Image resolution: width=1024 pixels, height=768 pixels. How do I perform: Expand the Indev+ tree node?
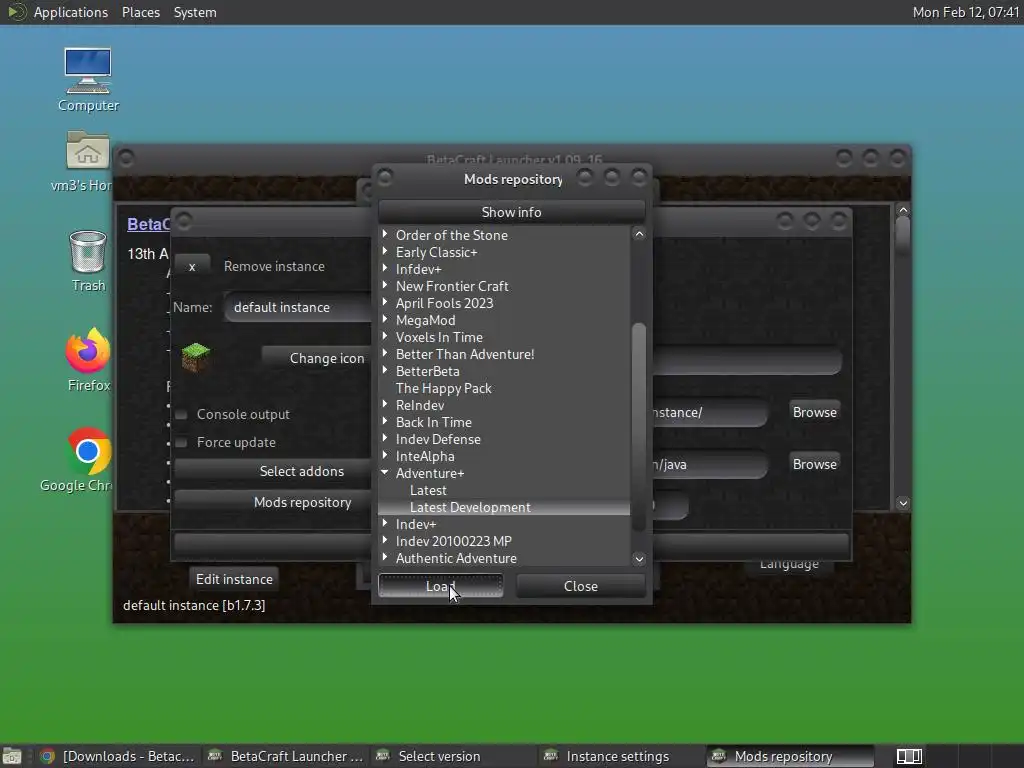[x=385, y=522]
